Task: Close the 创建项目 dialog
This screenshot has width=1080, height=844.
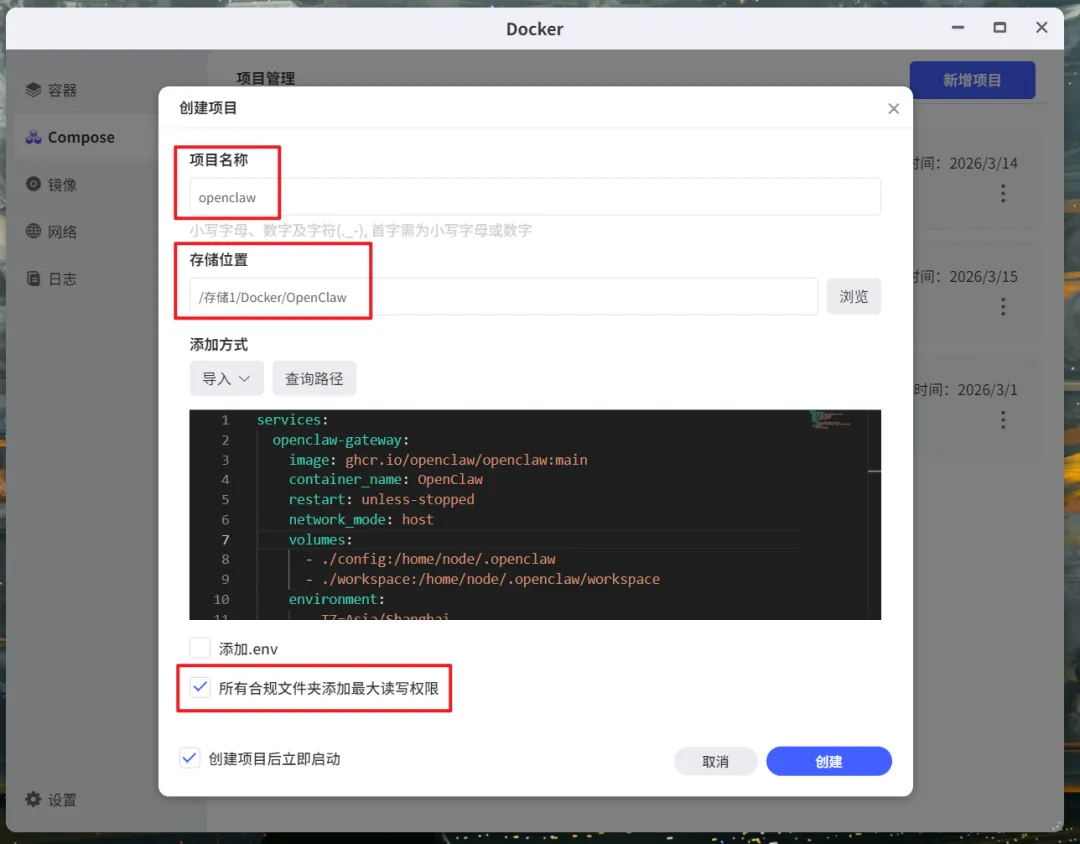Action: (x=893, y=109)
